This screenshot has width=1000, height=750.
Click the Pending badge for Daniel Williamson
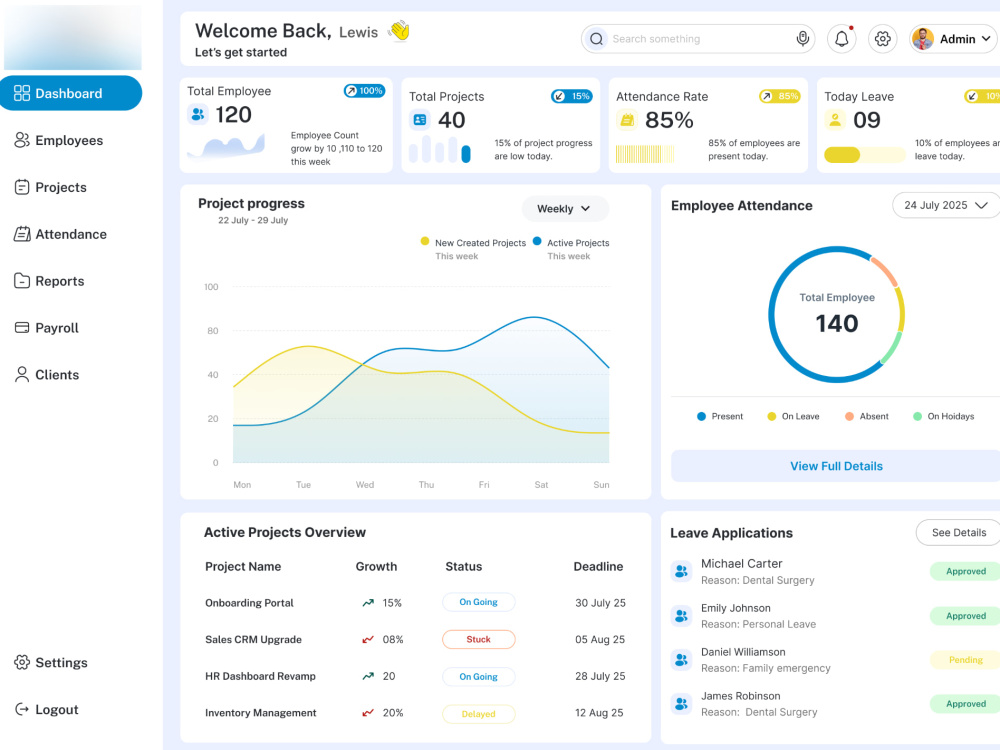[966, 659]
